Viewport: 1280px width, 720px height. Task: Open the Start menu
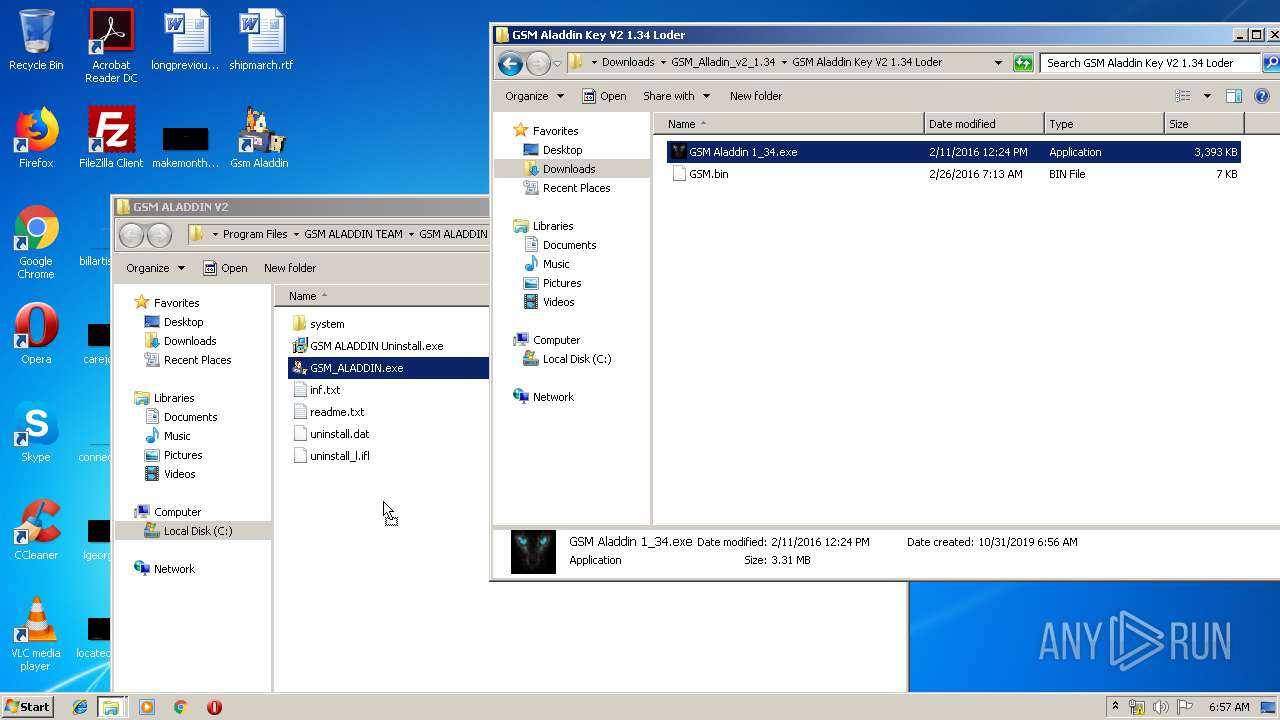pyautogui.click(x=27, y=706)
